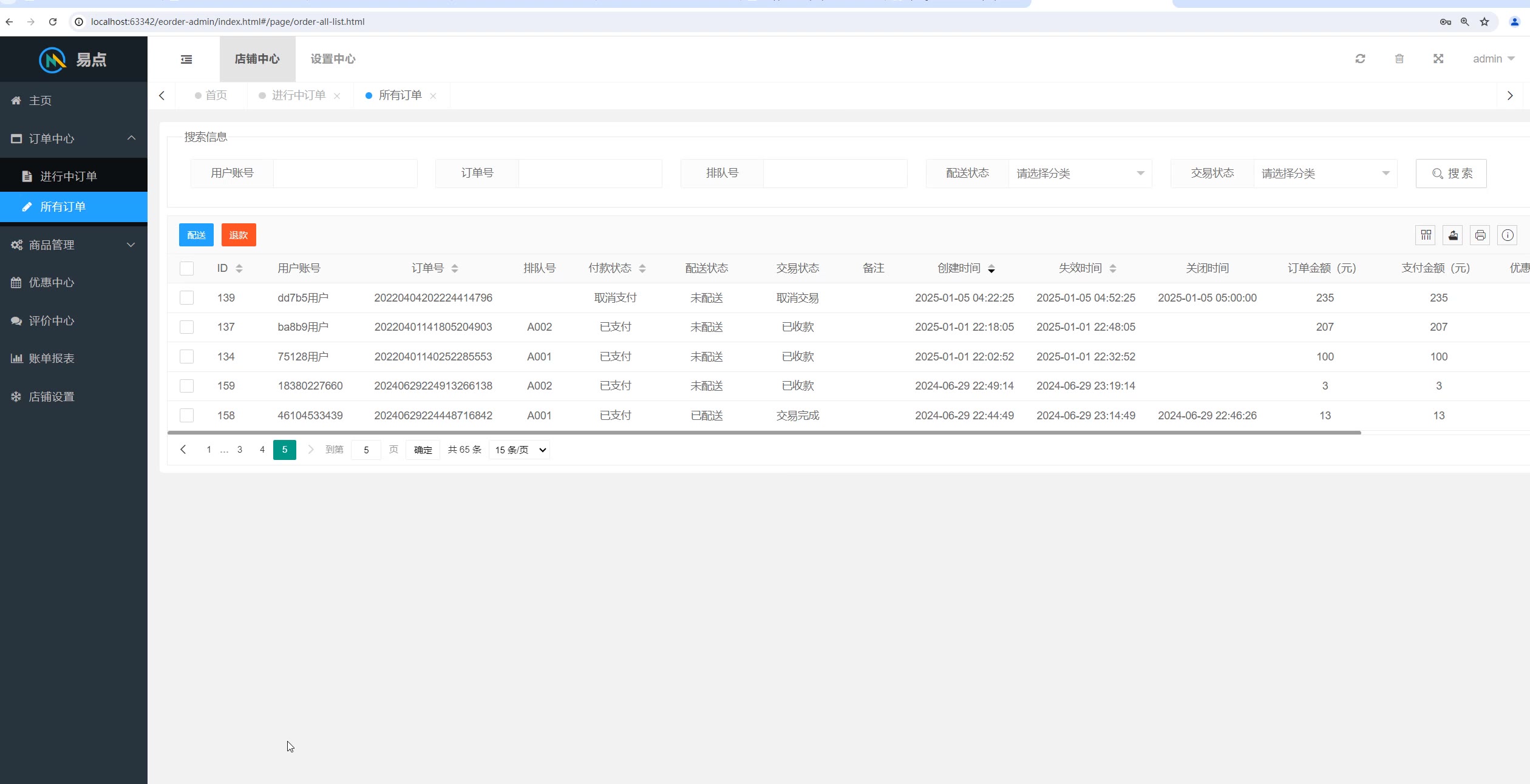
Task: Check the select-all header checkbox
Action: pyautogui.click(x=187, y=268)
